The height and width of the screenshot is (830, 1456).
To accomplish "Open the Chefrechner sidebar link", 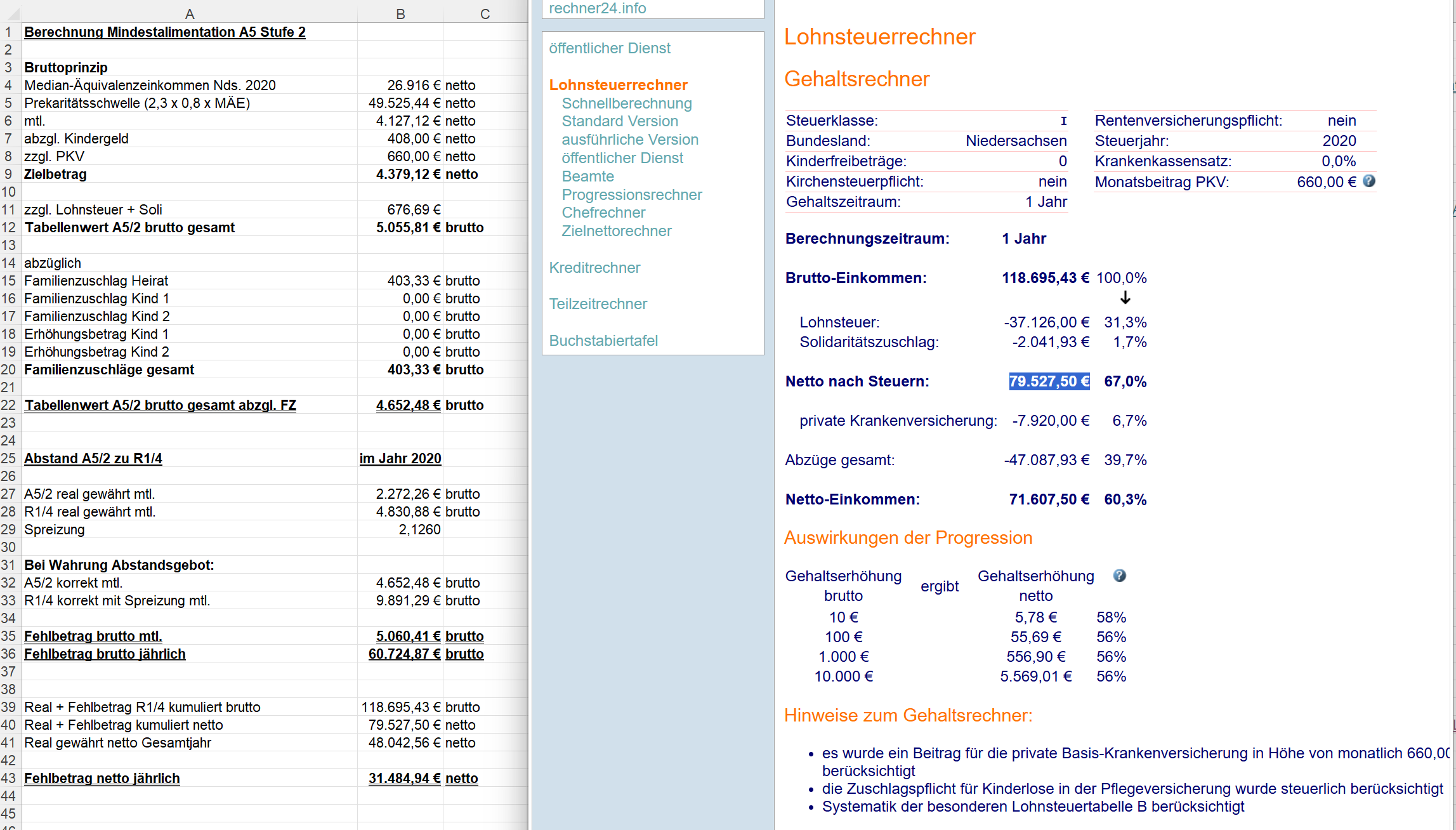I will click(x=603, y=213).
